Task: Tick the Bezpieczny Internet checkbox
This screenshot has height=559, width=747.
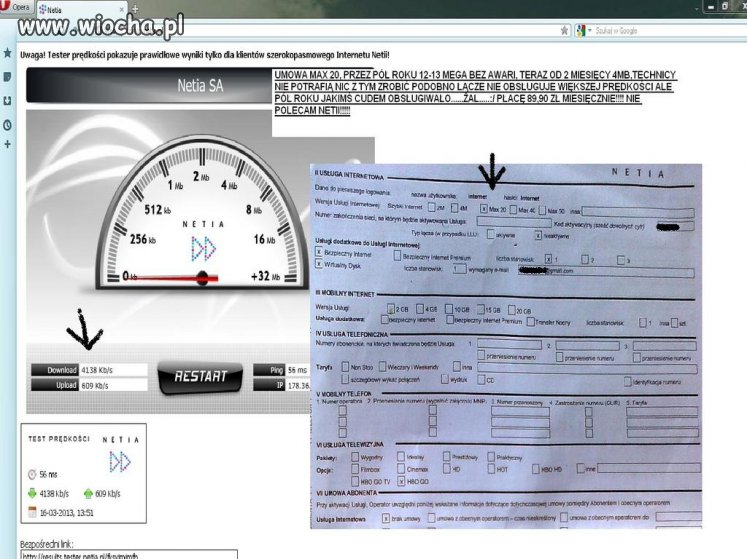Action: point(319,252)
